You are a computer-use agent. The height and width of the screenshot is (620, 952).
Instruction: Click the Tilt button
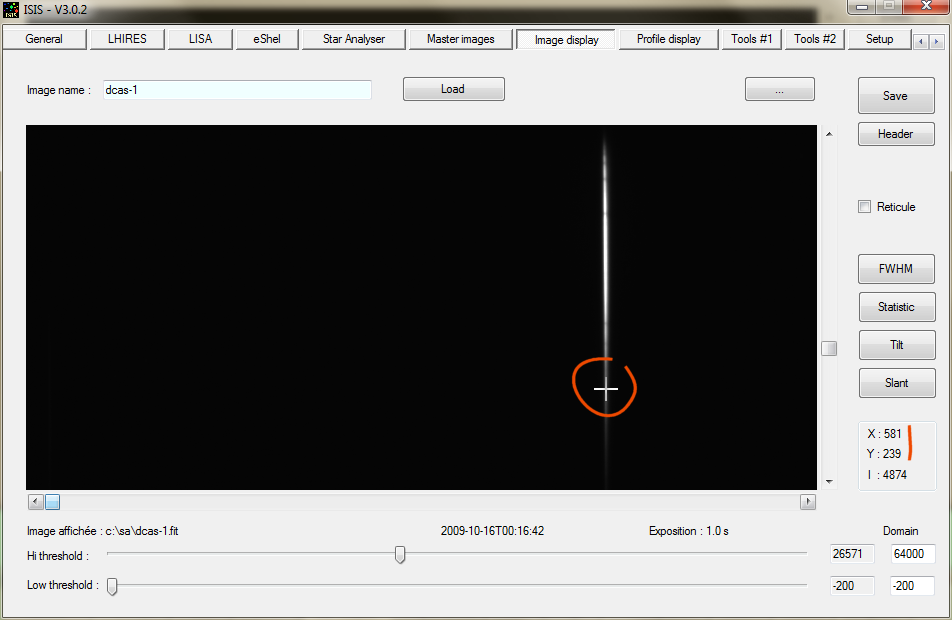[x=896, y=345]
